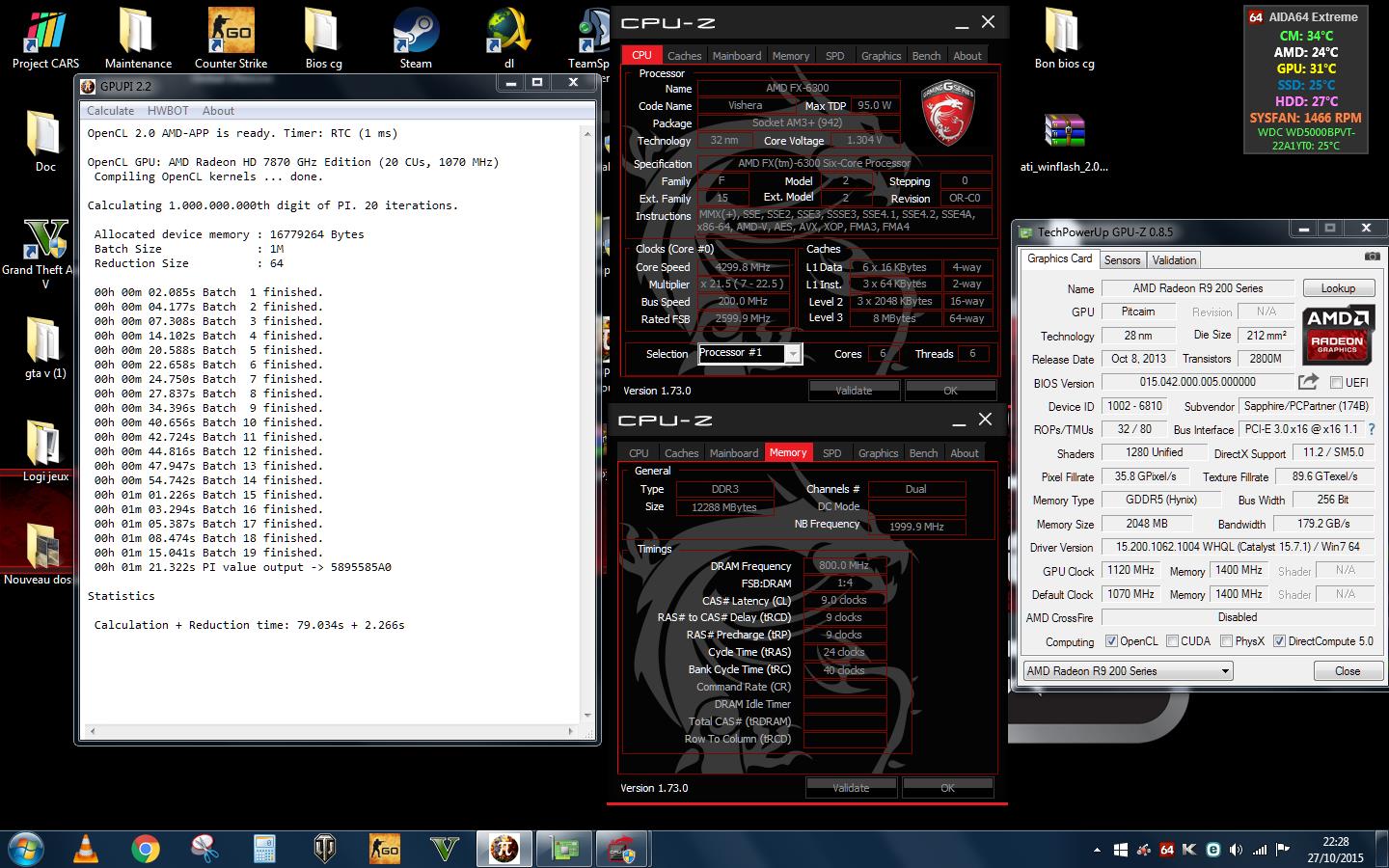Screen dimensions: 1389x868
Task: Launch World of Tanks from taskbar
Action: (x=325, y=849)
